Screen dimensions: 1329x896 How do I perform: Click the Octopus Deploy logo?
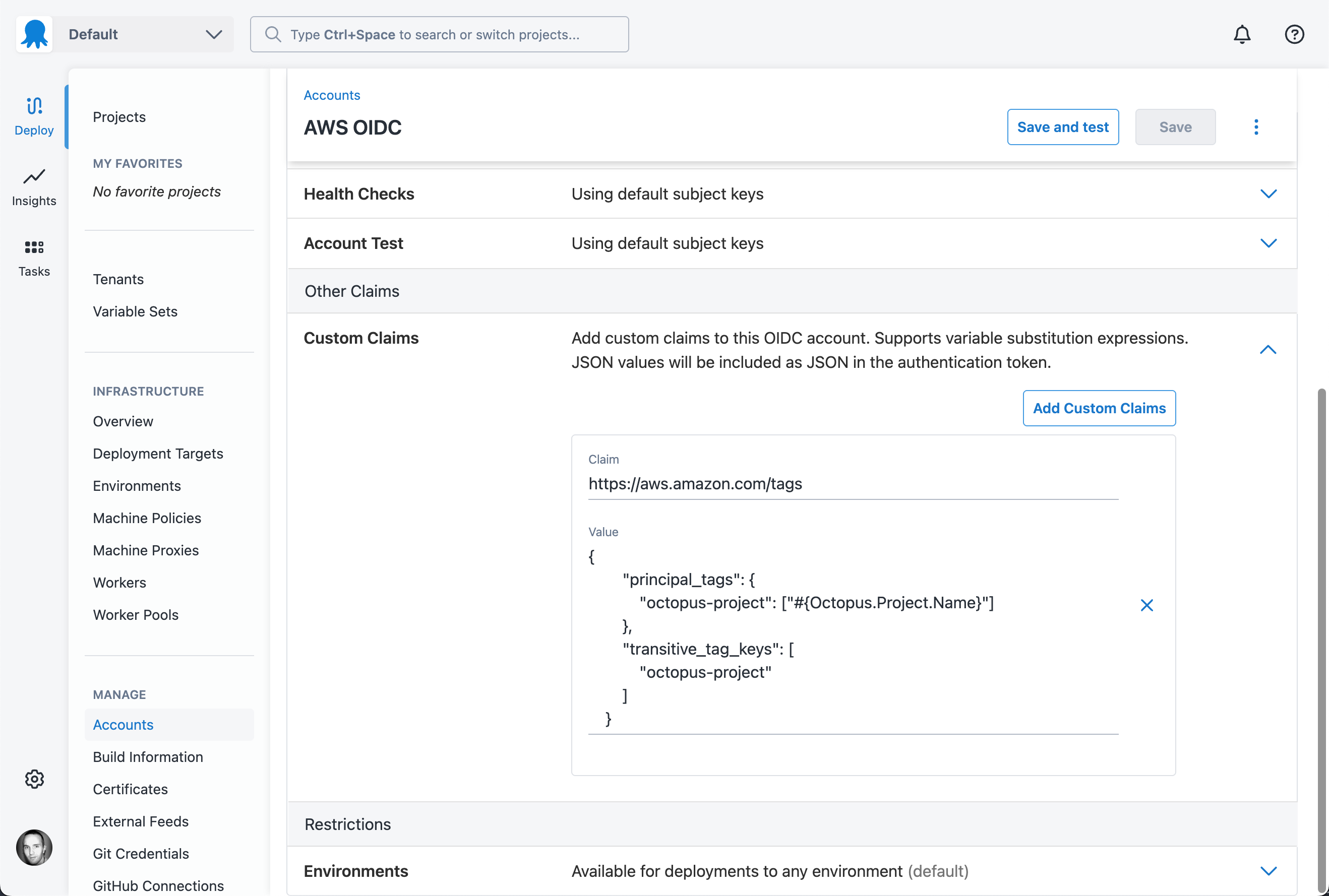[x=34, y=34]
